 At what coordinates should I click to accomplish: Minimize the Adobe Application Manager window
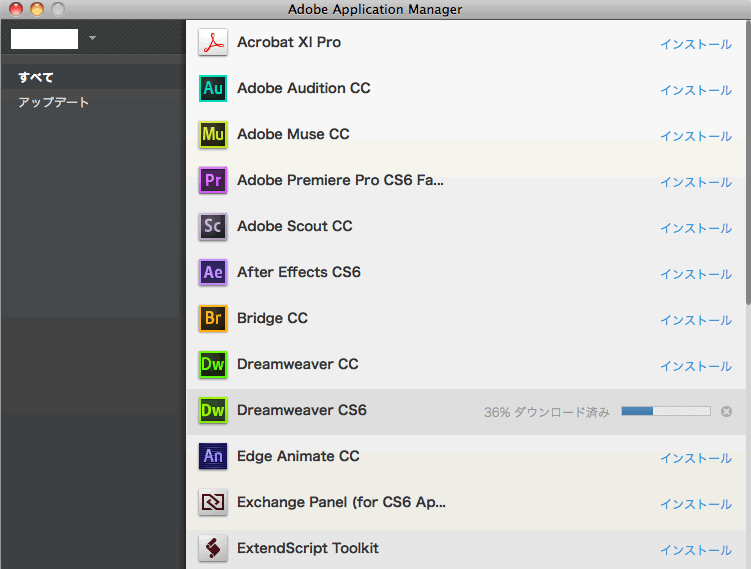tap(37, 9)
